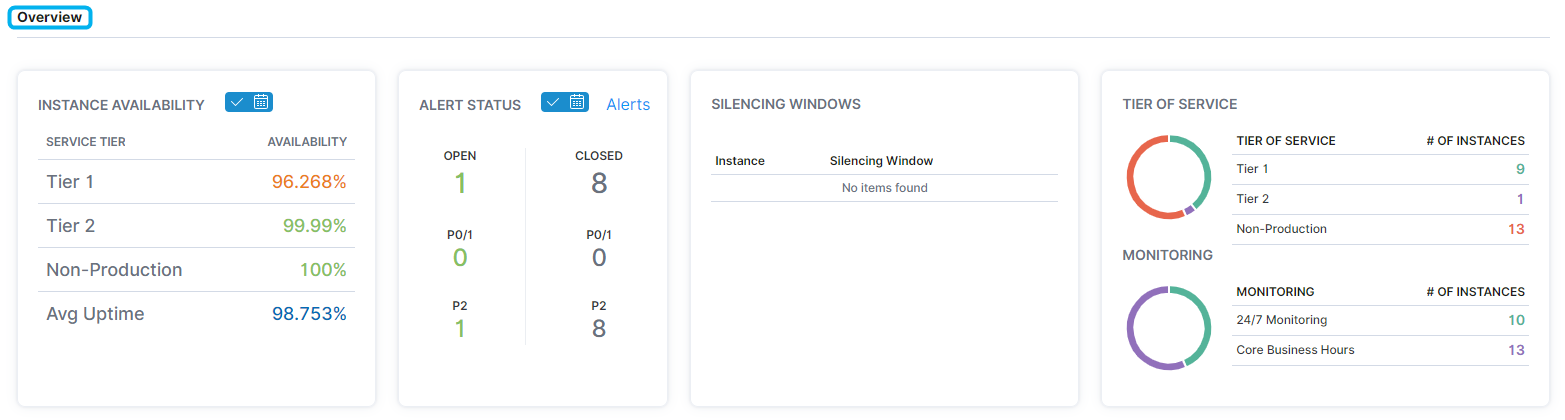This screenshot has width=1565, height=420.
Task: Select the Core Business Hours row
Action: (1380, 350)
